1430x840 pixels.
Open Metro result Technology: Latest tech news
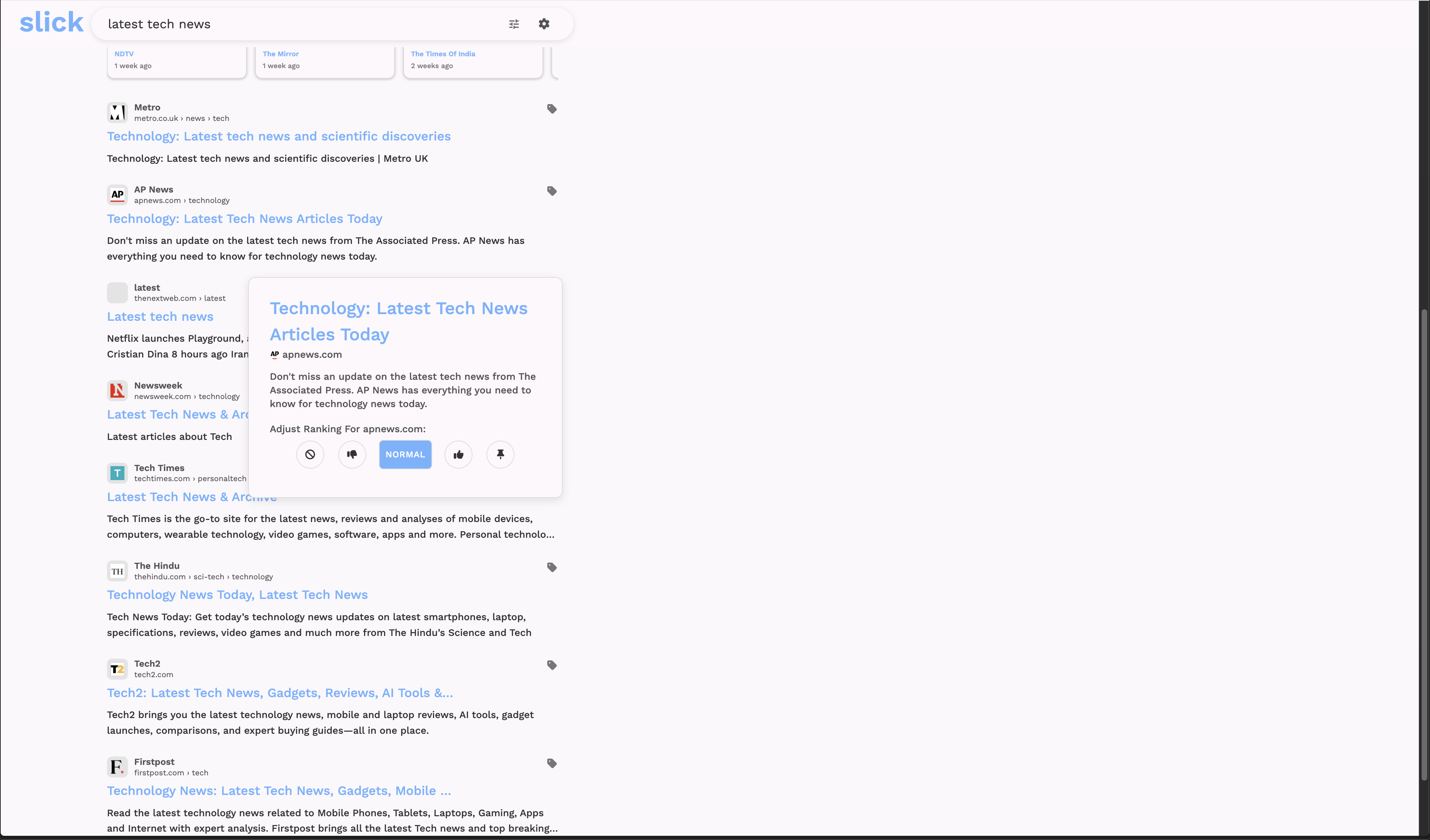coord(279,136)
